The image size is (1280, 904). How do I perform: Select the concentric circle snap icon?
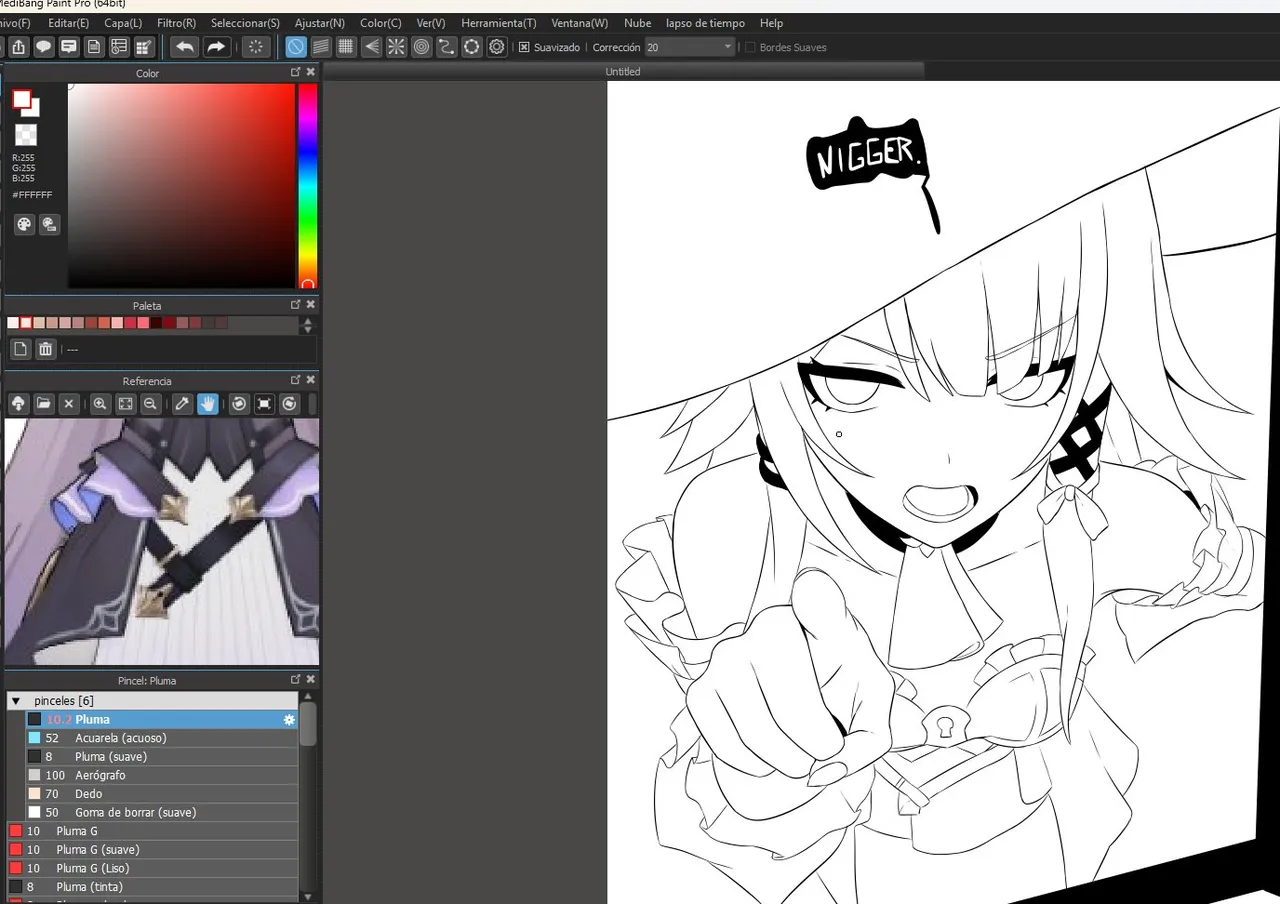click(x=421, y=47)
